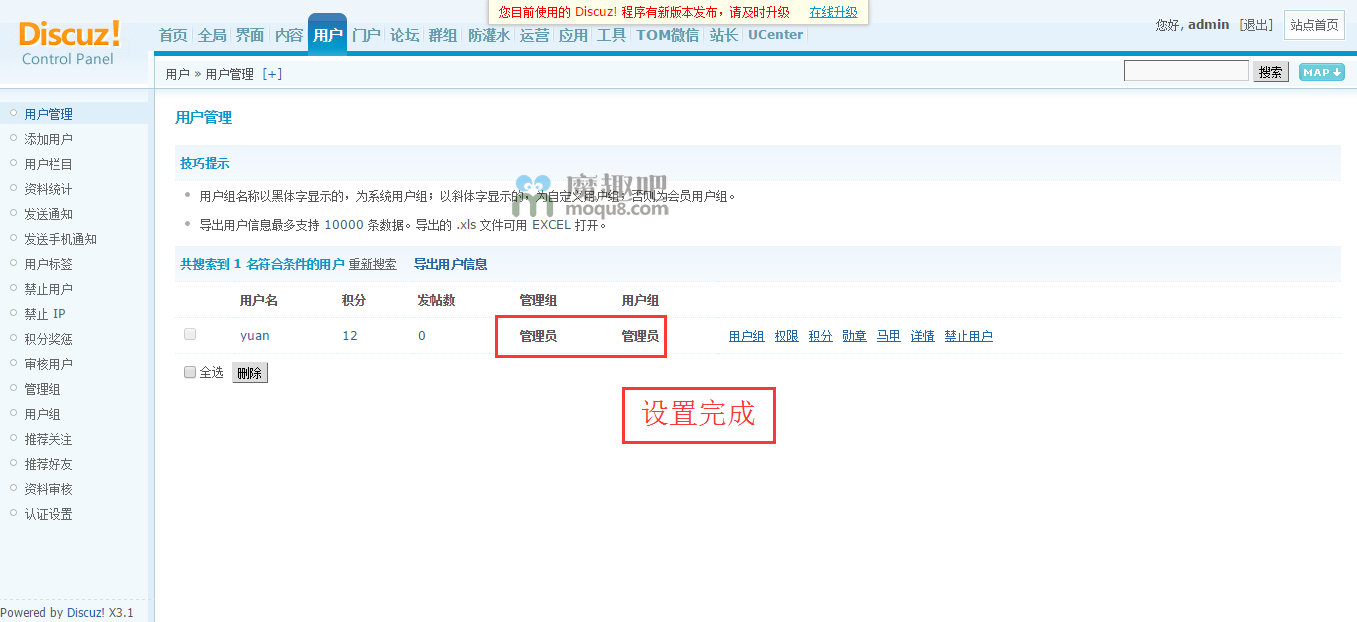Click yuan's 用户组 action link
This screenshot has width=1357, height=622.
tap(747, 336)
